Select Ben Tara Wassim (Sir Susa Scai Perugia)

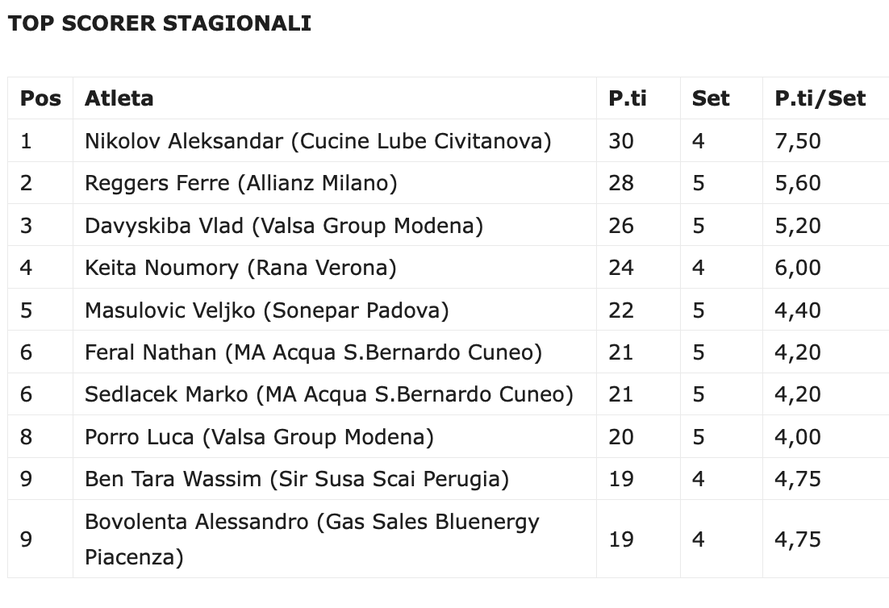[x=297, y=479]
